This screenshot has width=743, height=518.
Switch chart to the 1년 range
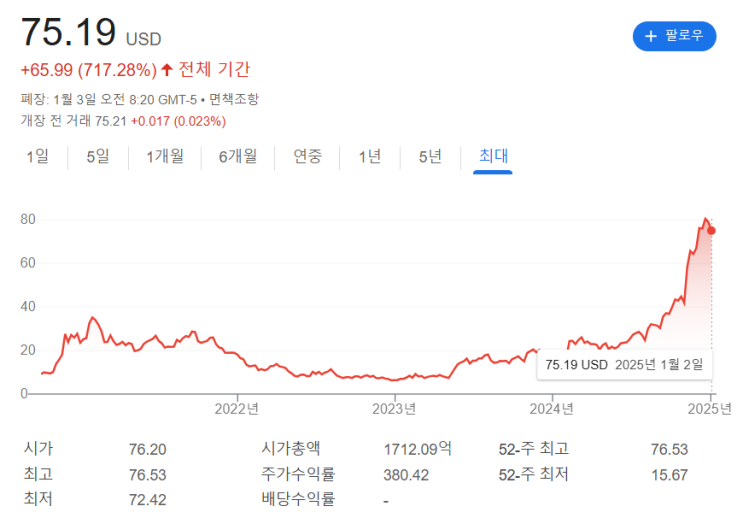coord(369,157)
